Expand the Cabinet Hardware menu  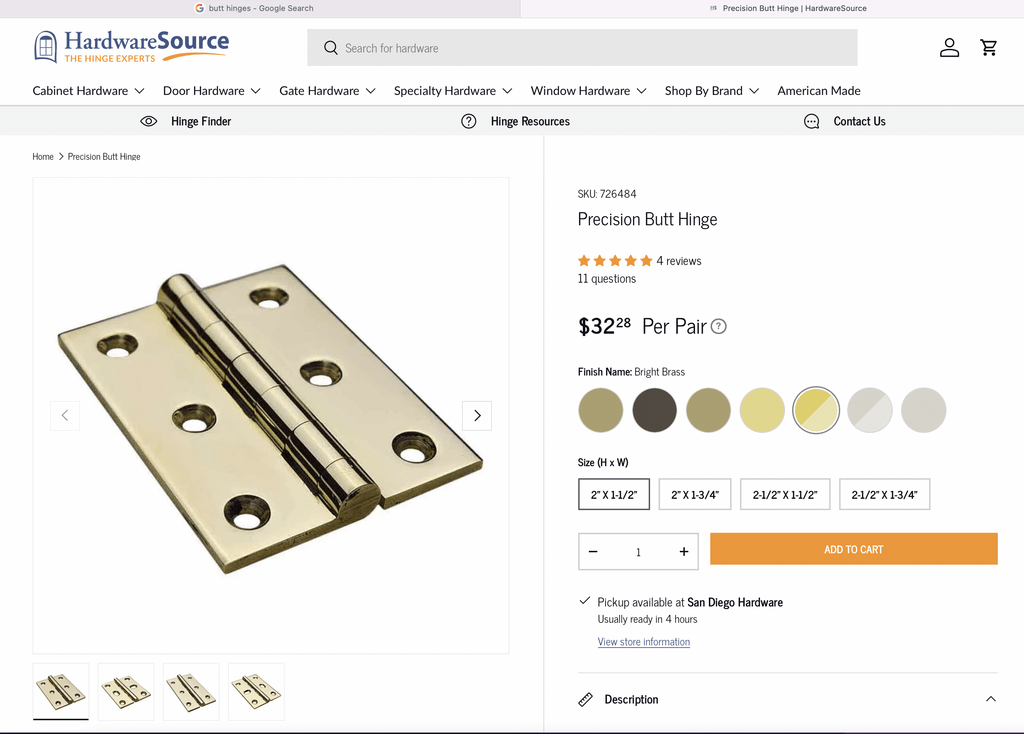88,91
